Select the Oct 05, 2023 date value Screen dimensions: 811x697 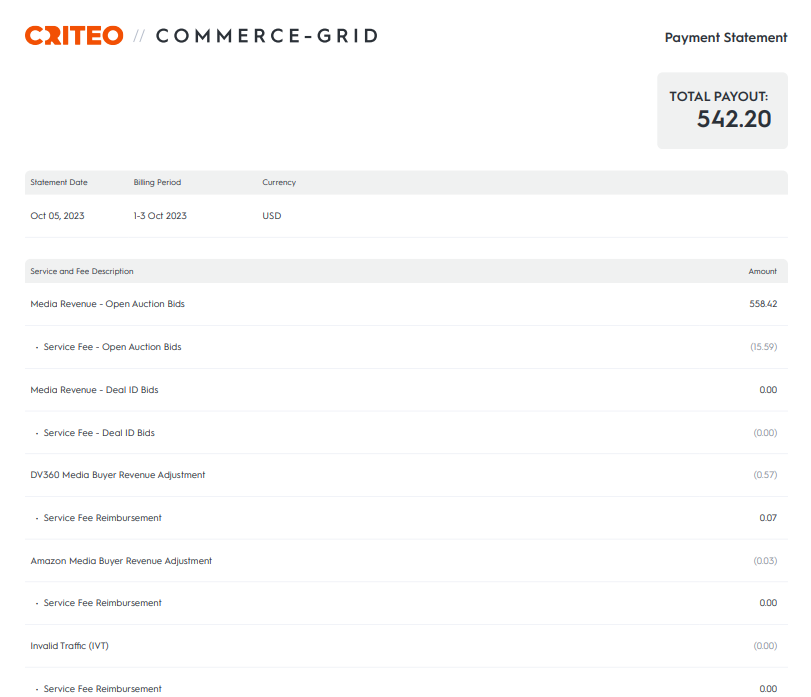click(x=58, y=216)
